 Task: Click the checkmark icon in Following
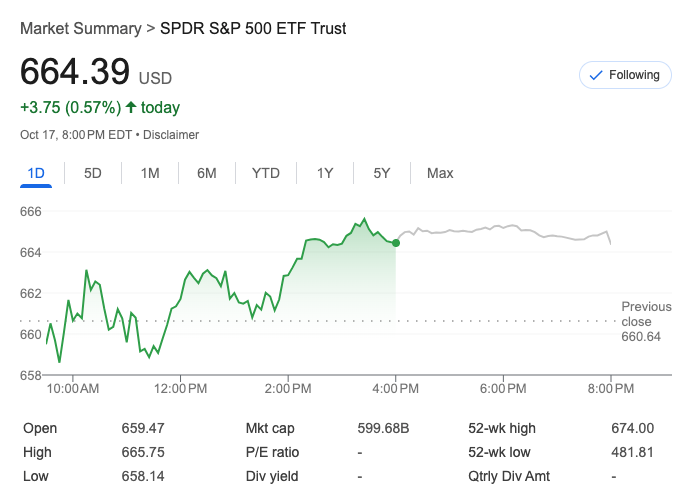[597, 75]
